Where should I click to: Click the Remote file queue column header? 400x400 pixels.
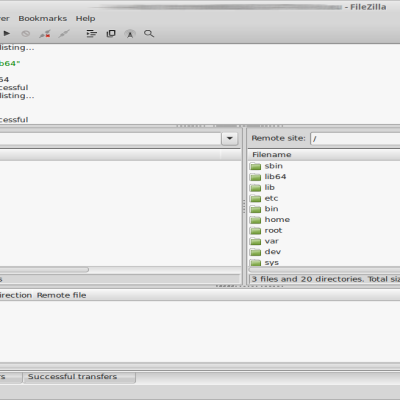[x=61, y=295]
